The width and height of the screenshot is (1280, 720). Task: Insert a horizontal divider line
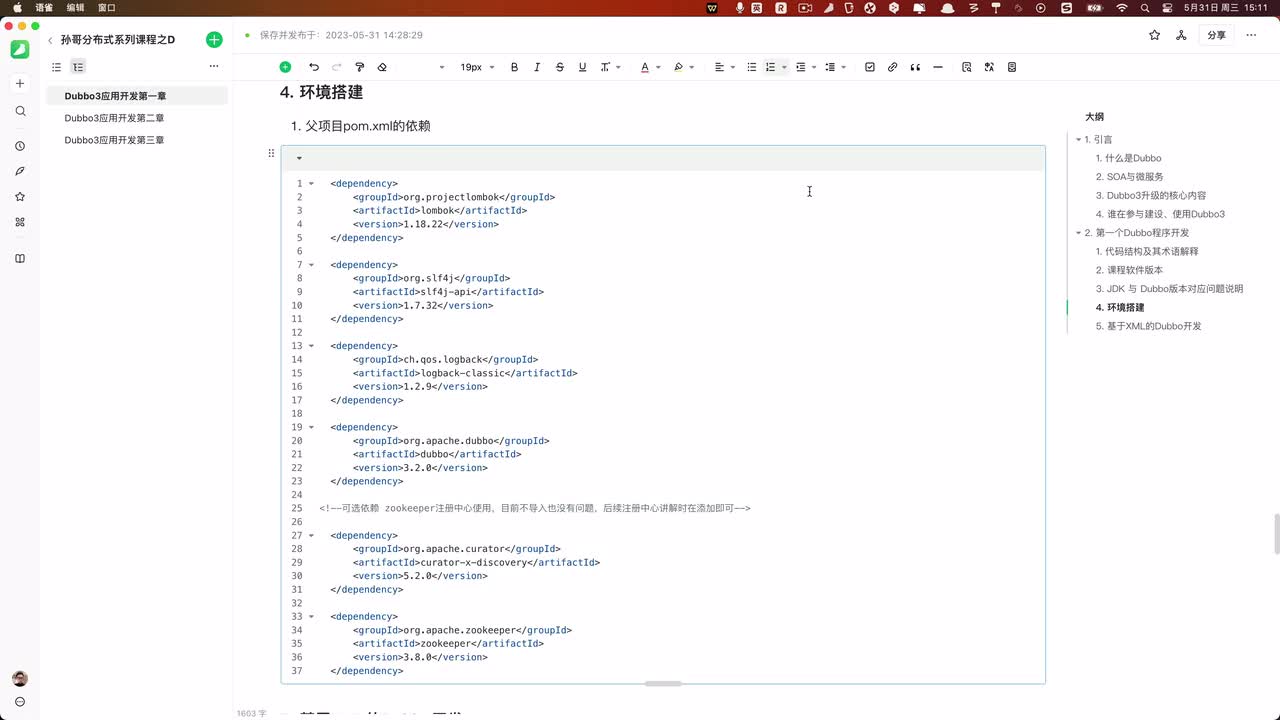(938, 67)
